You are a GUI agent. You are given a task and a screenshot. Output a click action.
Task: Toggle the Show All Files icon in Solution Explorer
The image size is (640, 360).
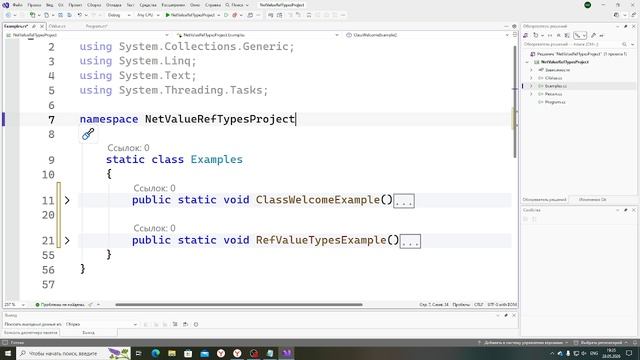(567, 36)
